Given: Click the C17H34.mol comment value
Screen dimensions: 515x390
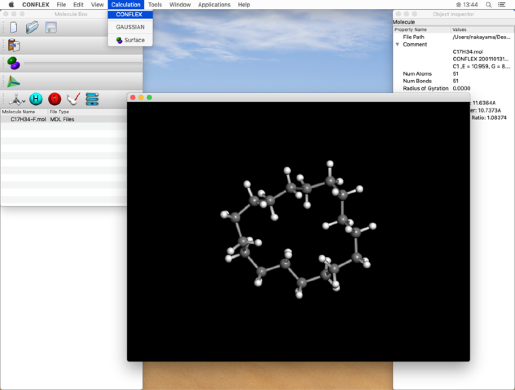Looking at the screenshot, I should (468, 52).
